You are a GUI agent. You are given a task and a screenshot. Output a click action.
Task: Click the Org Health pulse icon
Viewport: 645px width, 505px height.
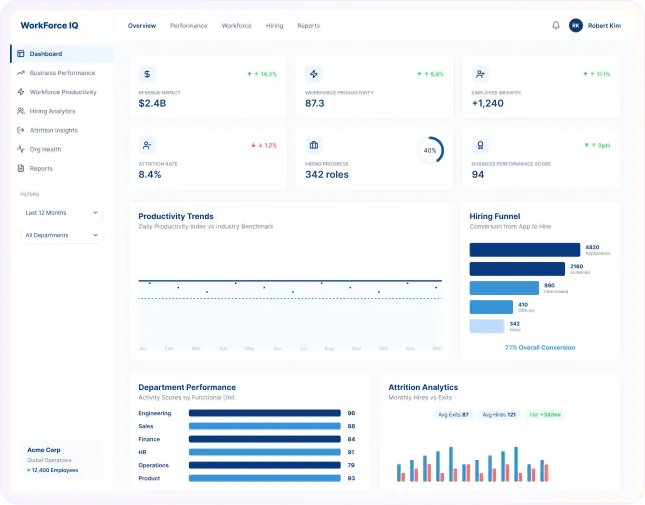21,149
